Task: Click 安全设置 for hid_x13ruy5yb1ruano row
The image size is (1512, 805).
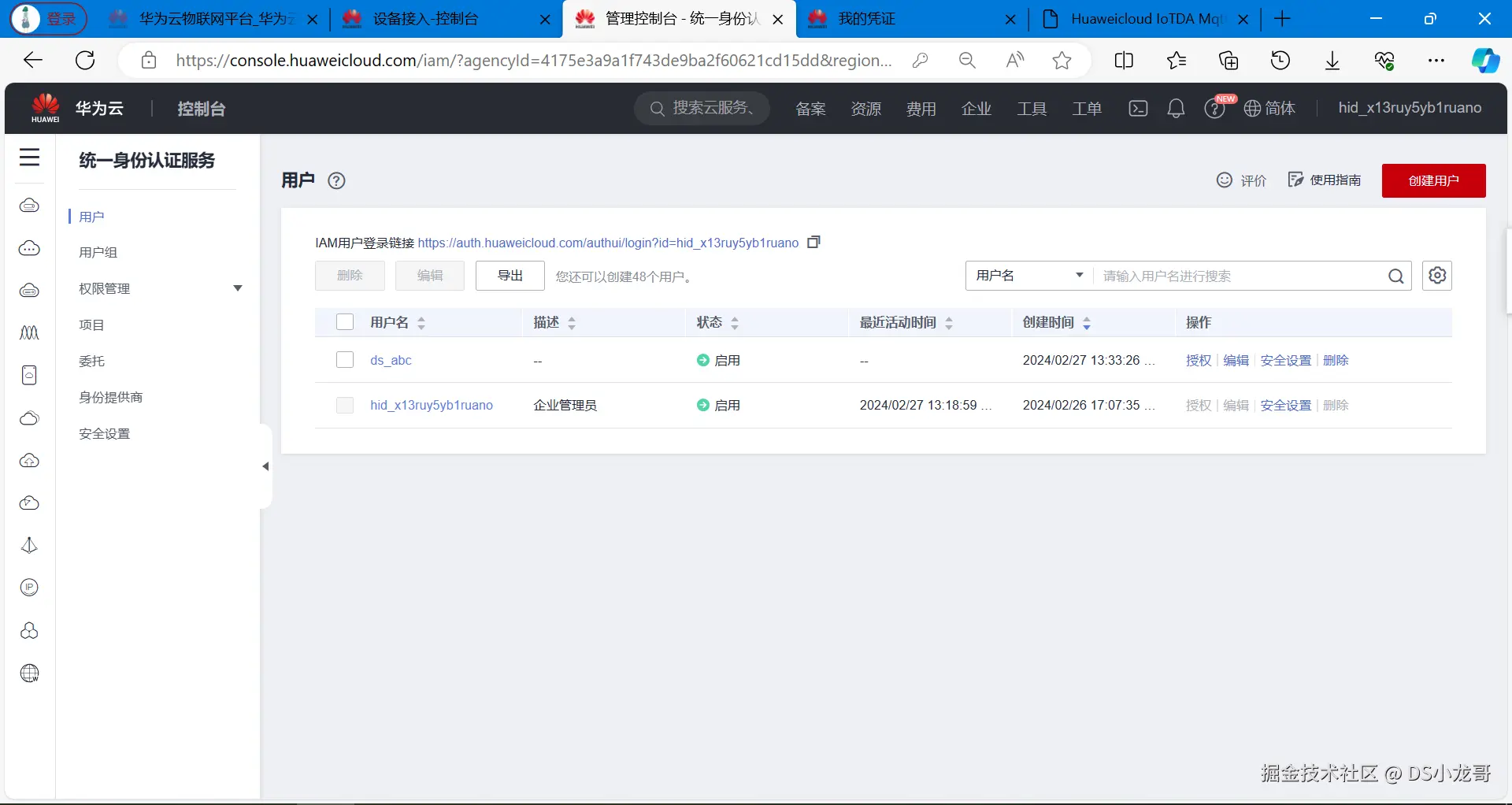Action: coord(1286,405)
